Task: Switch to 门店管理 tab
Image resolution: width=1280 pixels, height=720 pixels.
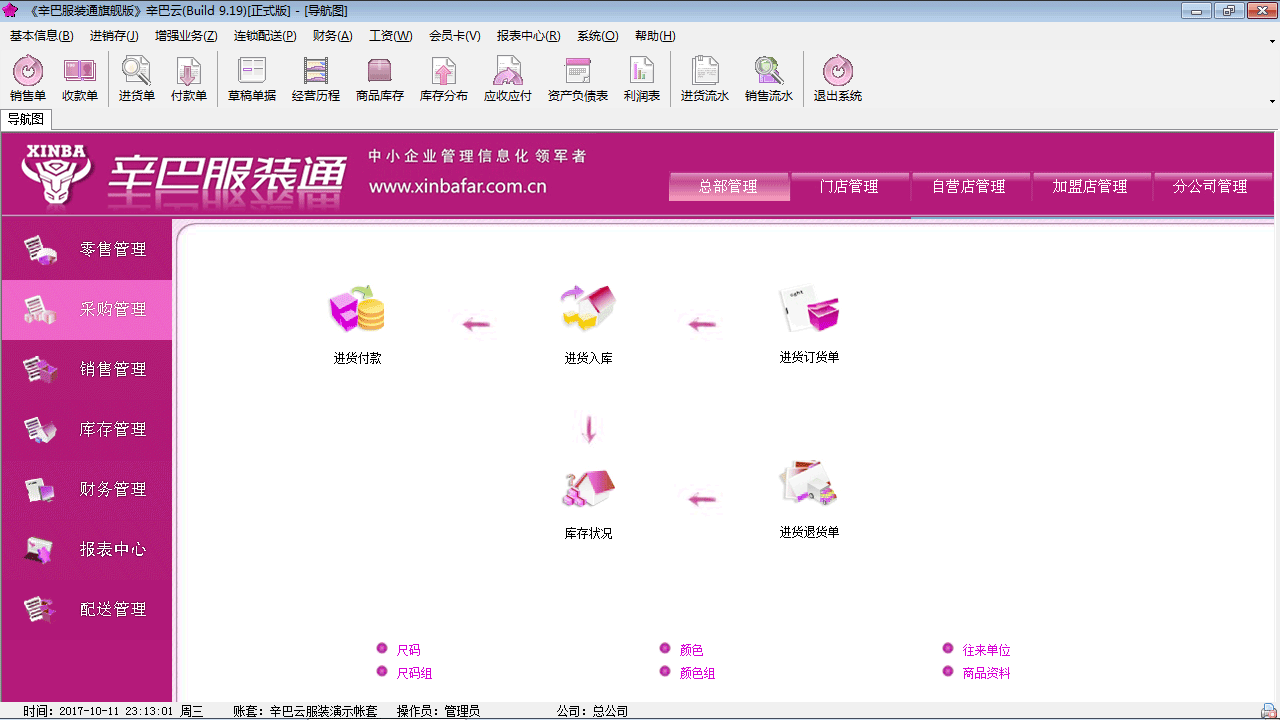Action: 849,186
